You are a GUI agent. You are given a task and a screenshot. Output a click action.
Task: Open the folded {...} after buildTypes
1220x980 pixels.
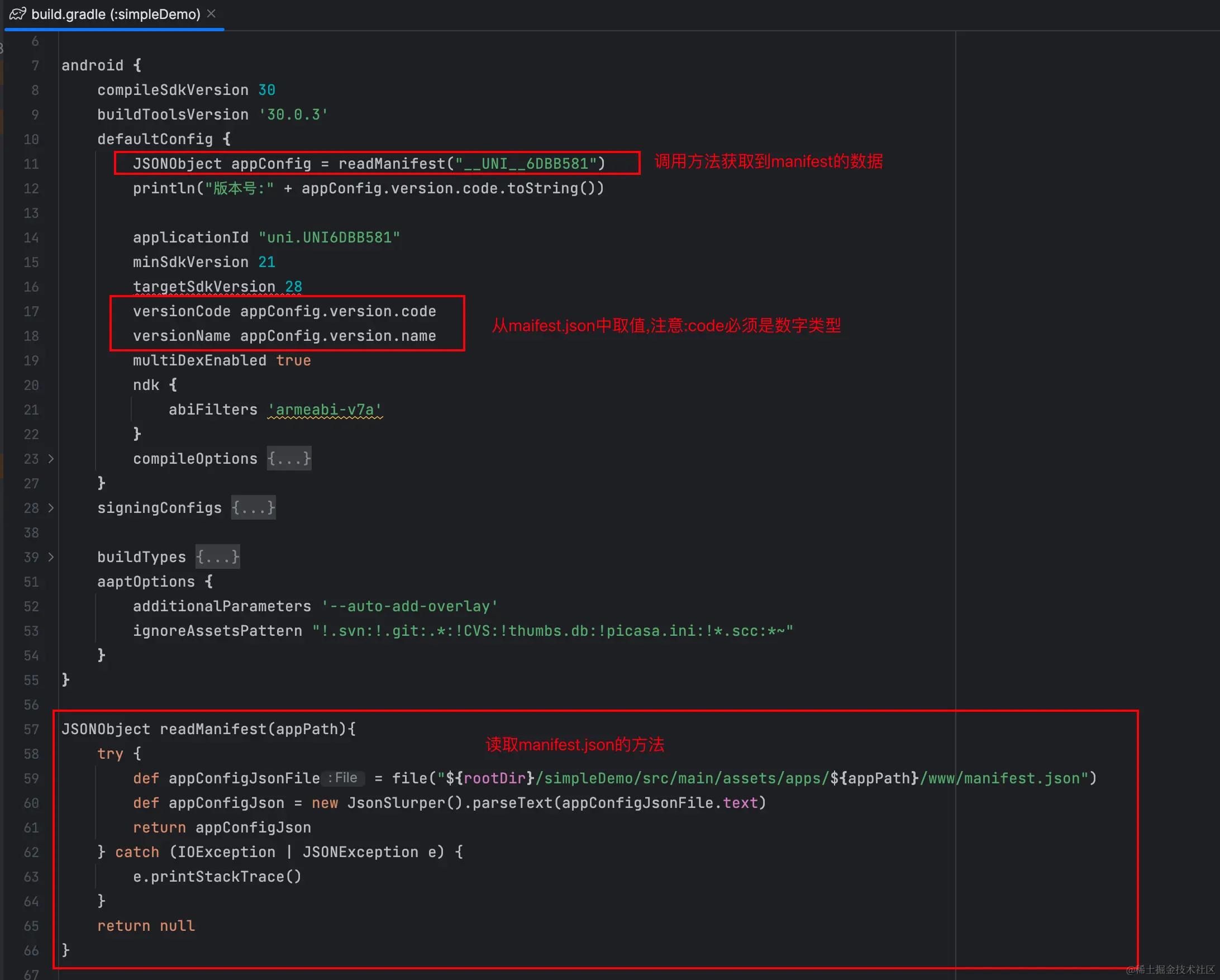coord(217,558)
